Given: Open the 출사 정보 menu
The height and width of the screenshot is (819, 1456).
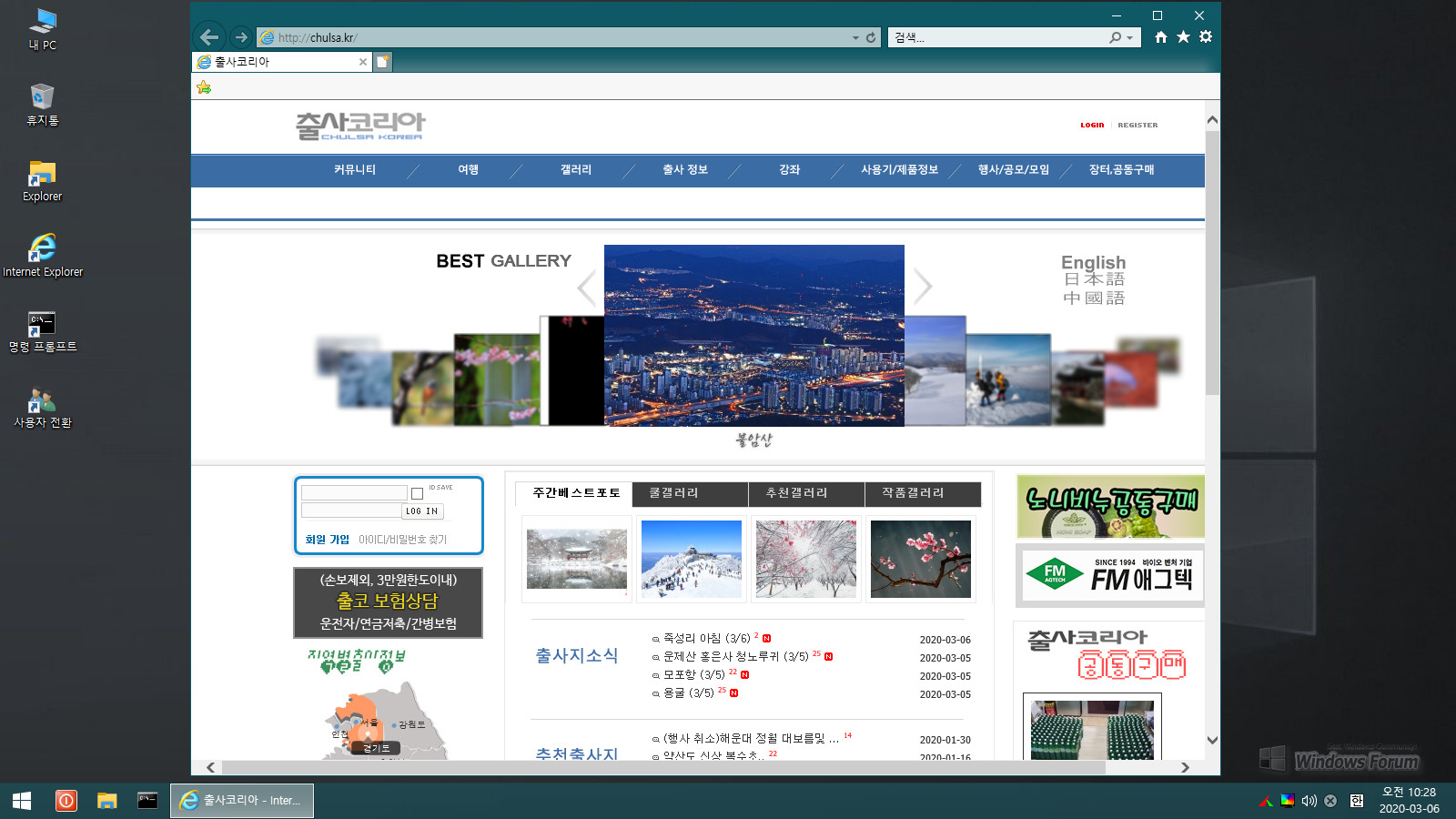Looking at the screenshot, I should (x=685, y=170).
